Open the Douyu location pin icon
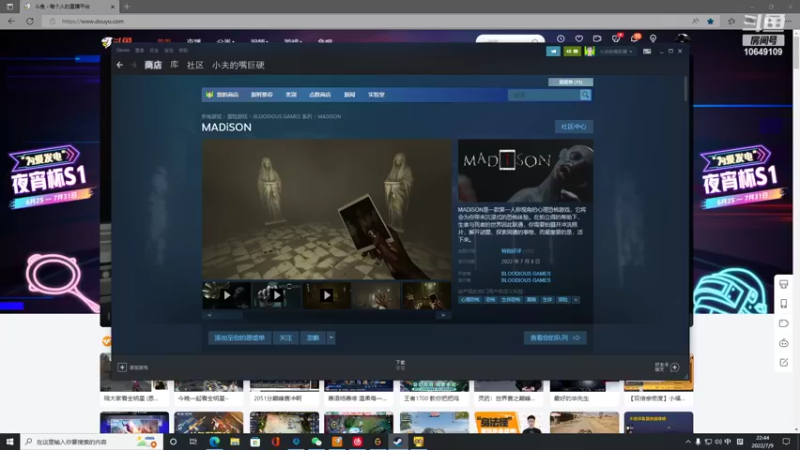 coord(653,39)
